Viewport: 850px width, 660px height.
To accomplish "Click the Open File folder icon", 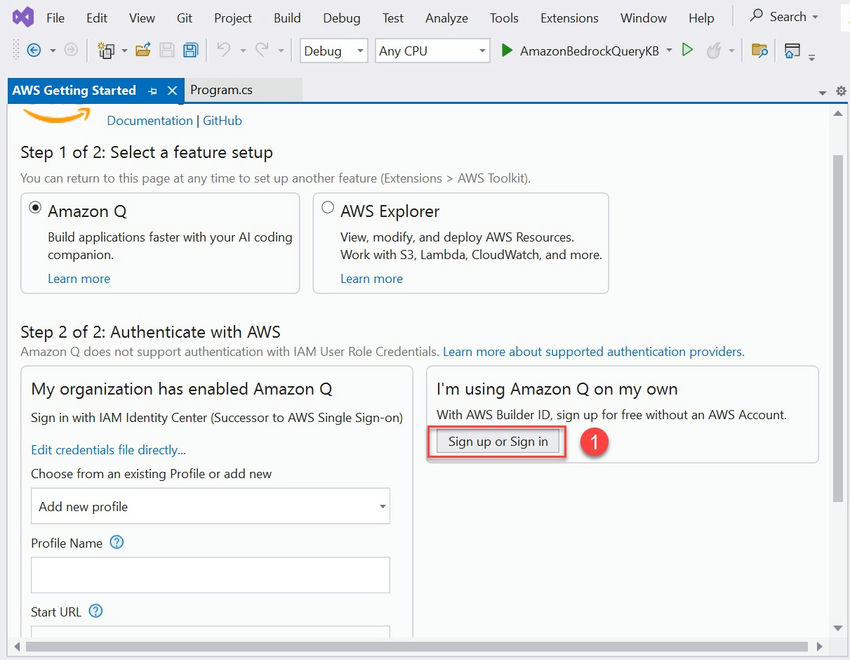I will click(x=143, y=51).
